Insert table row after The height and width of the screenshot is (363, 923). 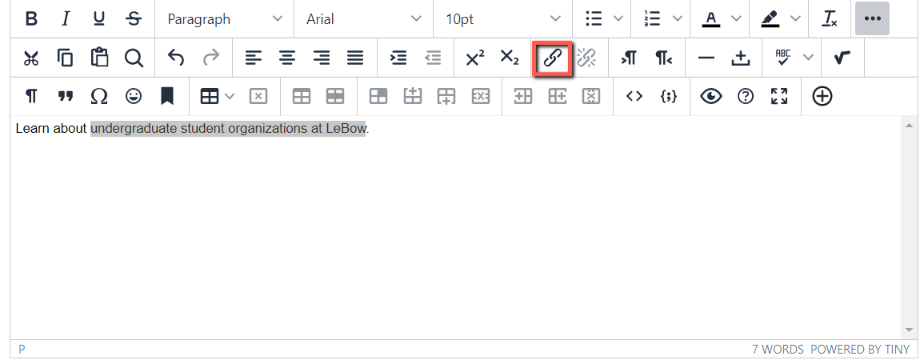[x=447, y=96]
